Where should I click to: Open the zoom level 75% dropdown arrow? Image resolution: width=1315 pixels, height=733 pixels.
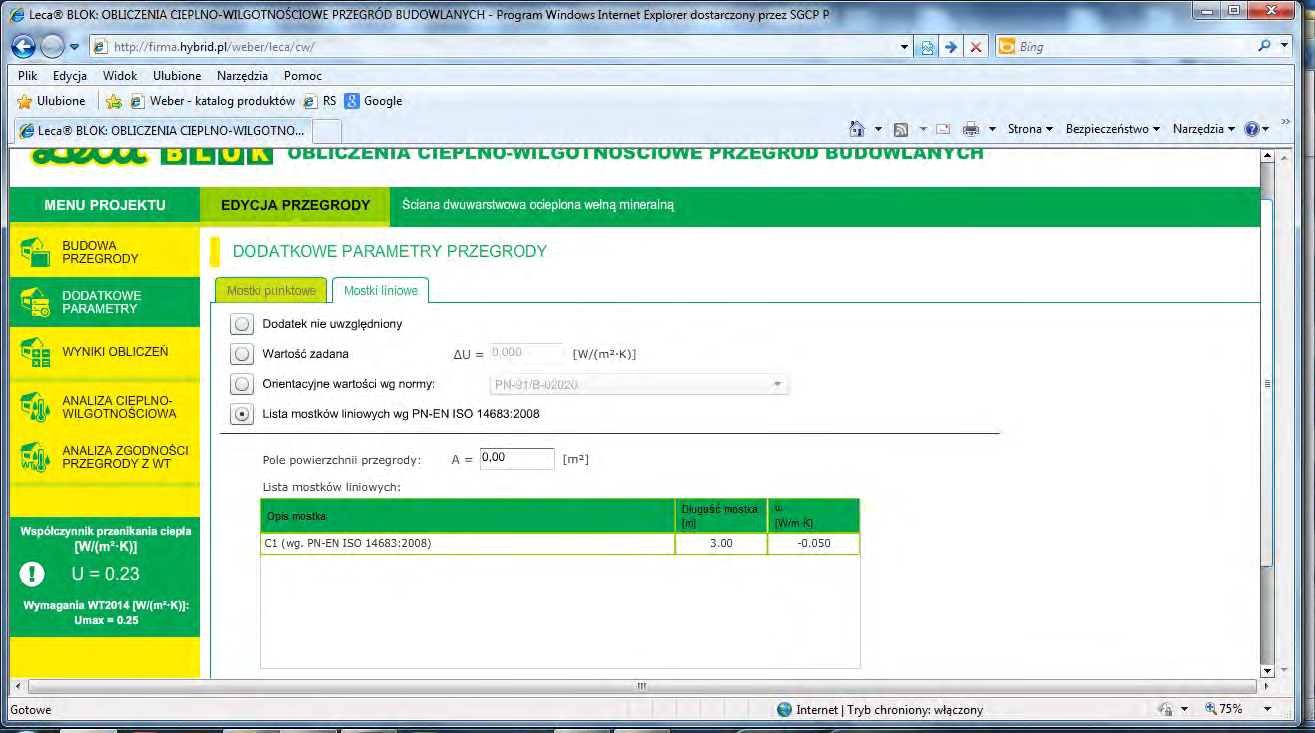(1268, 709)
